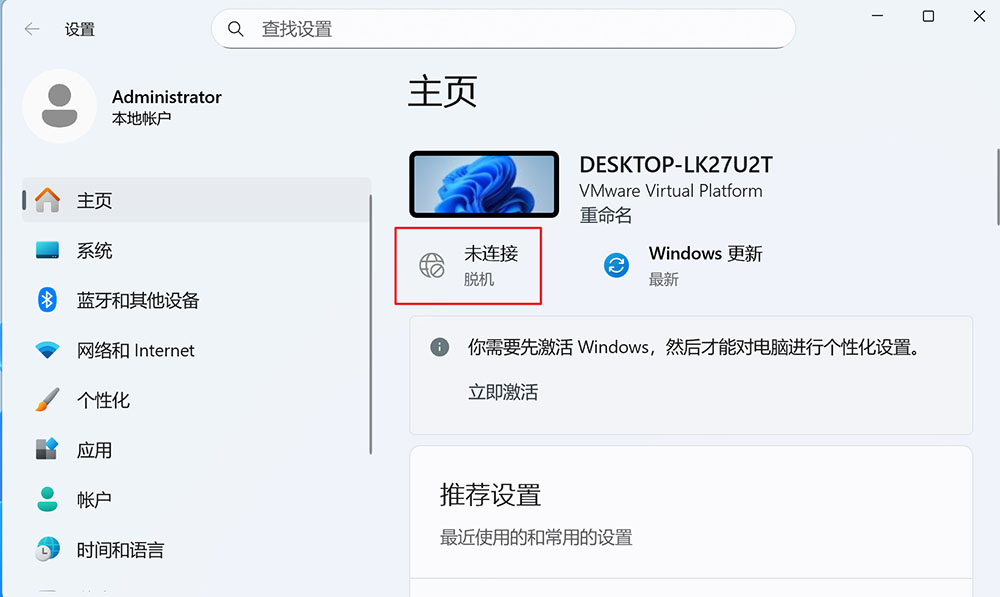Click the apps tiles icon

point(47,449)
